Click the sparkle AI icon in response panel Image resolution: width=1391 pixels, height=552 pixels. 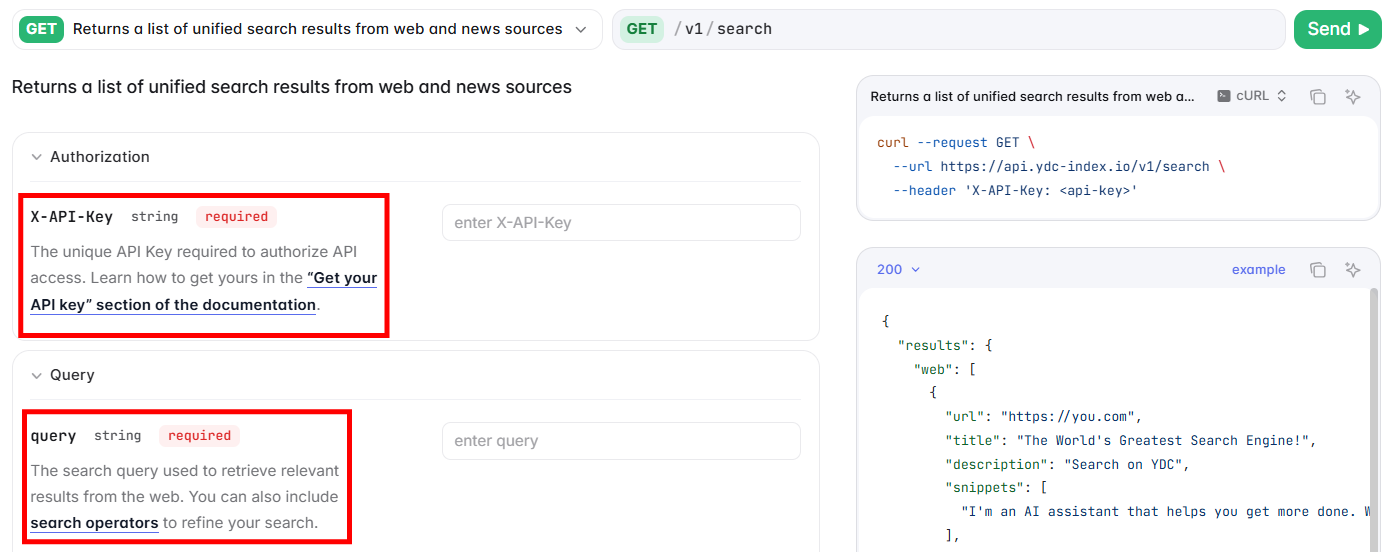coord(1353,270)
